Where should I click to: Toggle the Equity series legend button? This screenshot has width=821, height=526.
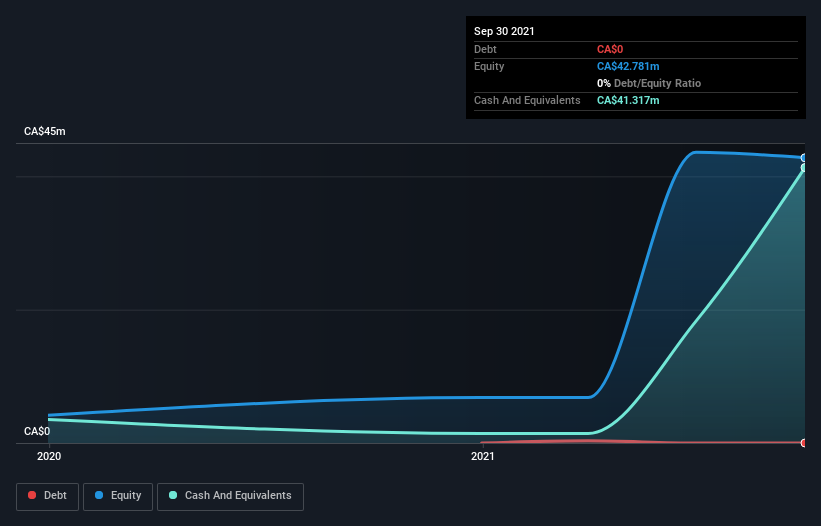pos(118,496)
